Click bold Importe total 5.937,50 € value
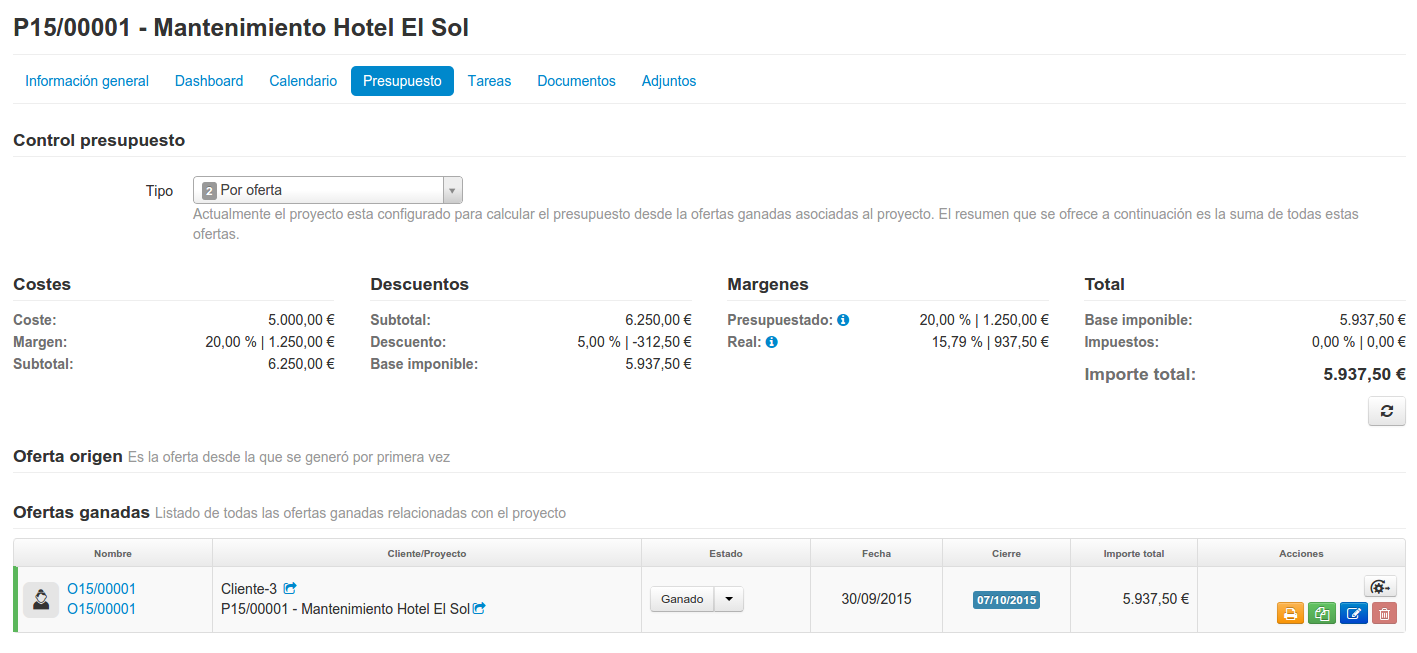This screenshot has width=1417, height=653. pos(1364,375)
